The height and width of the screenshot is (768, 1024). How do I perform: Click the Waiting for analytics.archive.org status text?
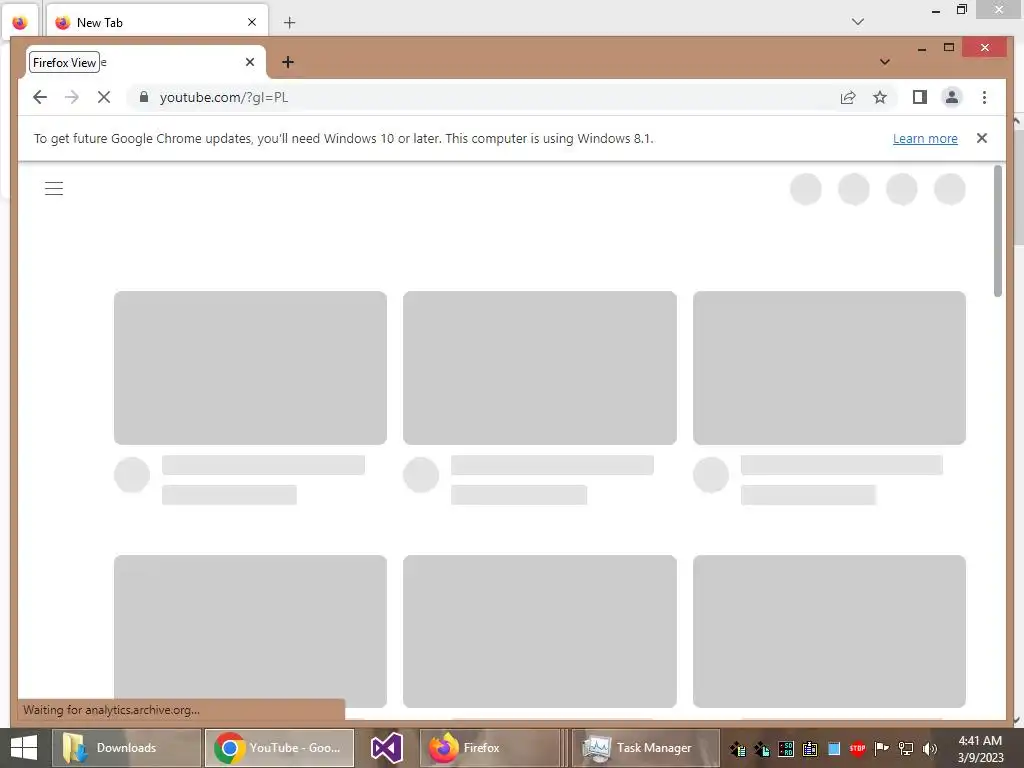(x=112, y=710)
